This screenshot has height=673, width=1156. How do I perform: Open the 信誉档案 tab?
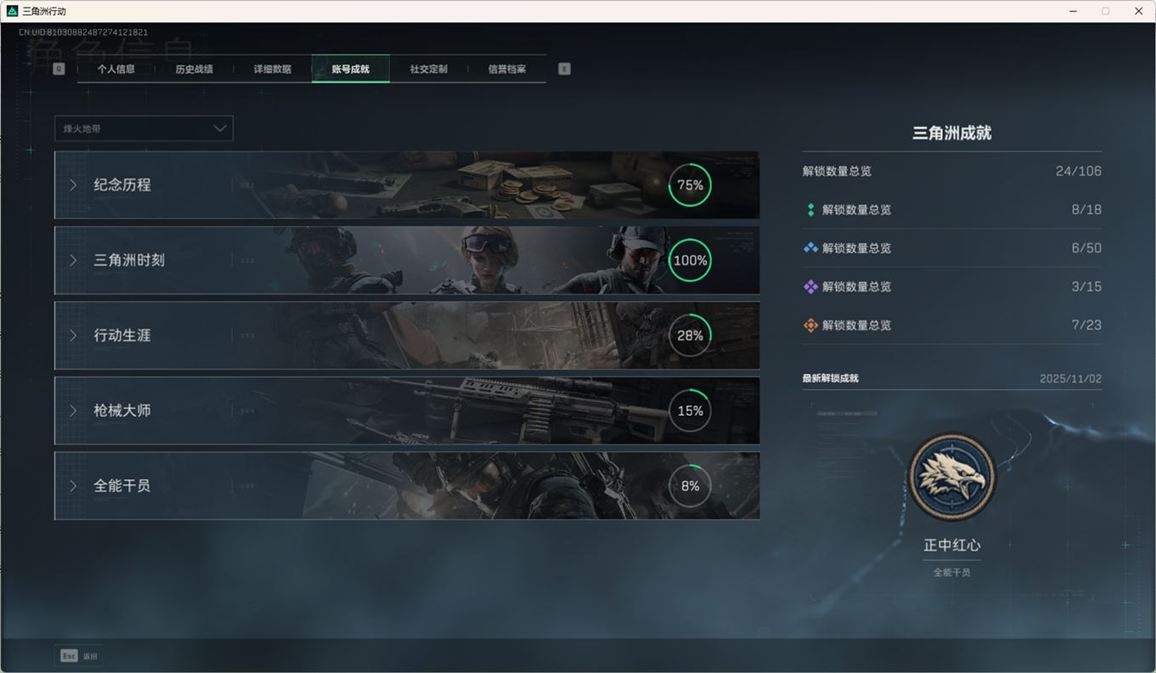click(x=506, y=69)
